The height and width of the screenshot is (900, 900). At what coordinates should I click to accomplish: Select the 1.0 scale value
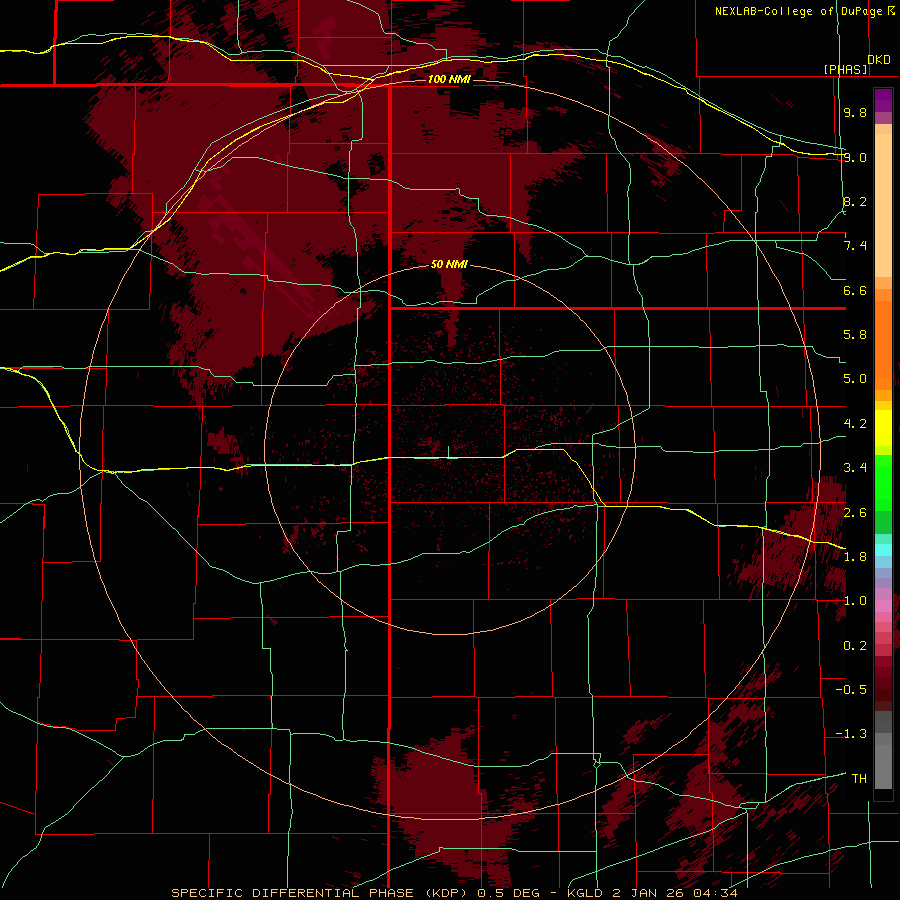(855, 601)
